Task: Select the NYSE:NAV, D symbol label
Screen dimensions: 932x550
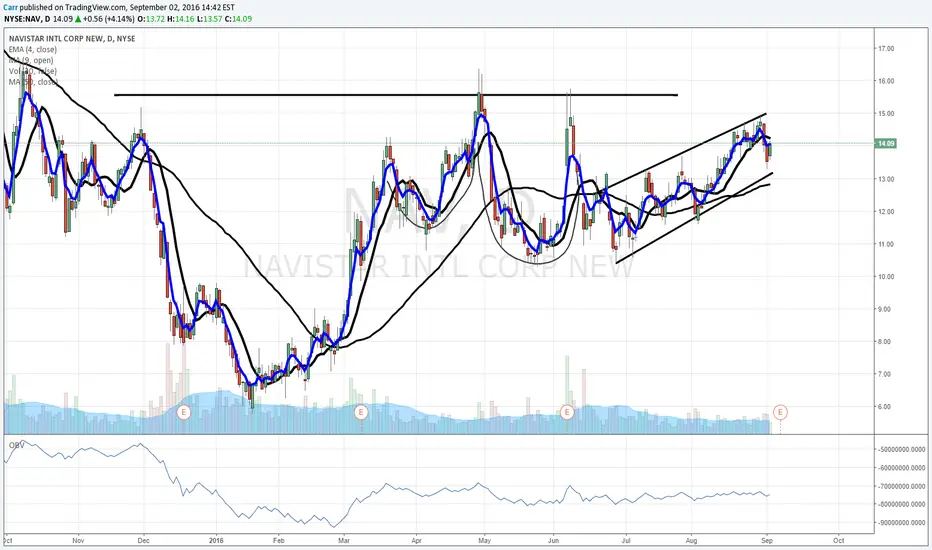Action: [x=27, y=18]
